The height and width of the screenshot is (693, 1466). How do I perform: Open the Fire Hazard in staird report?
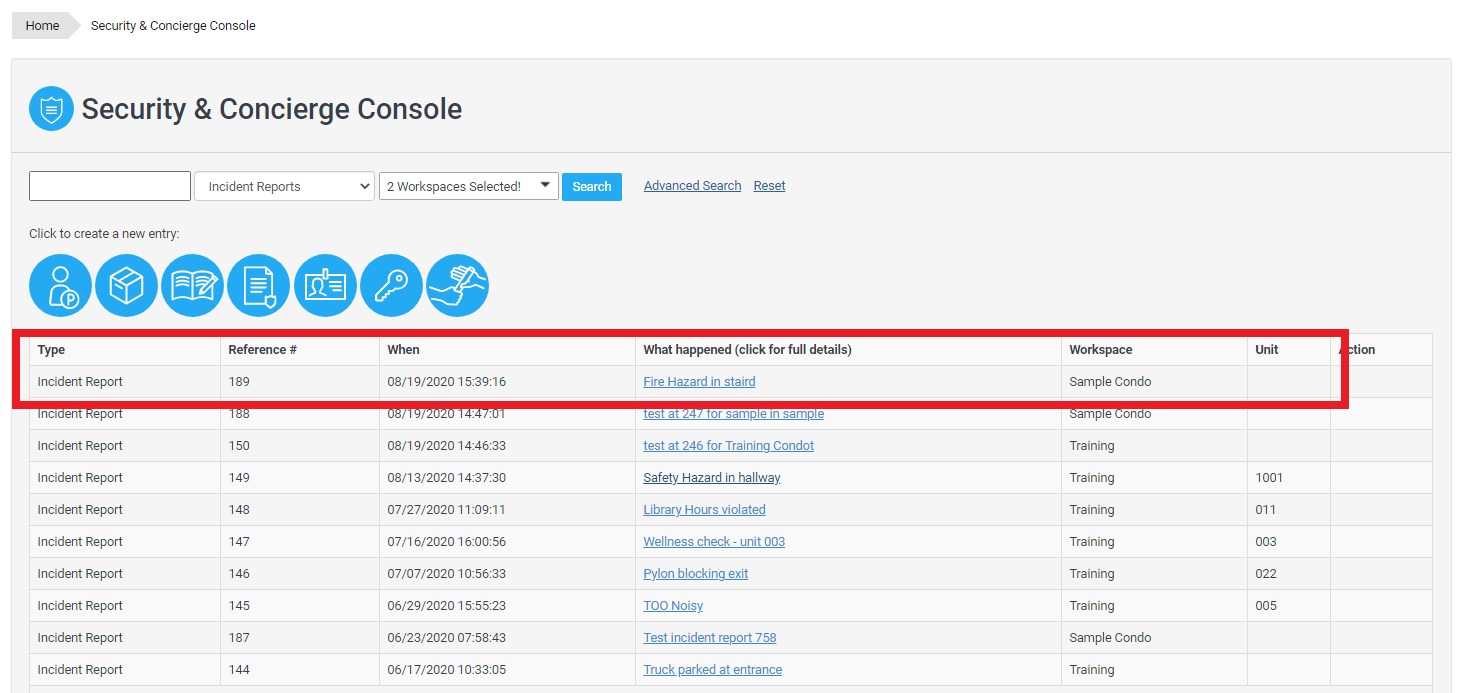[699, 382]
